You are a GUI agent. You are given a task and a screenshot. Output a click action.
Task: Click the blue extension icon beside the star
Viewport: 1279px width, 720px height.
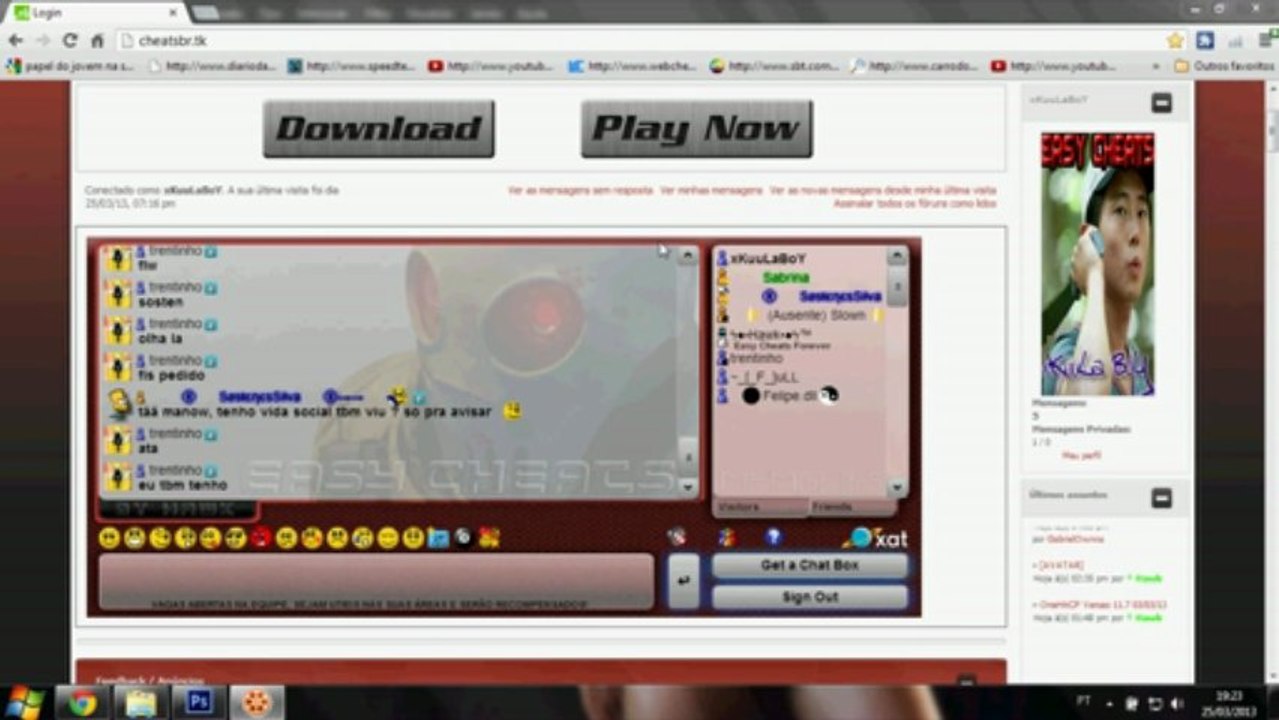coord(1205,41)
